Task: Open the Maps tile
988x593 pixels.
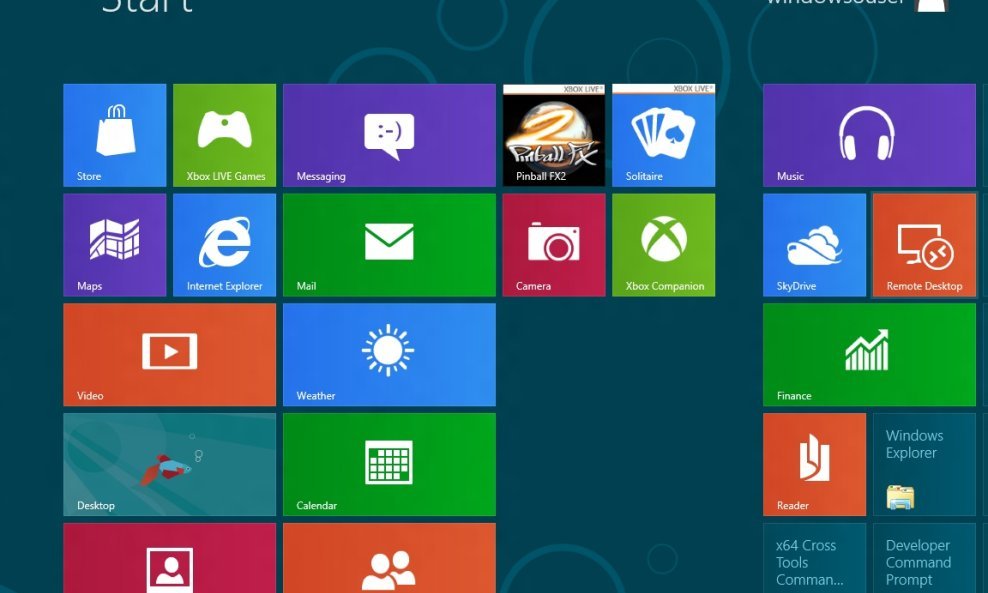Action: point(114,245)
